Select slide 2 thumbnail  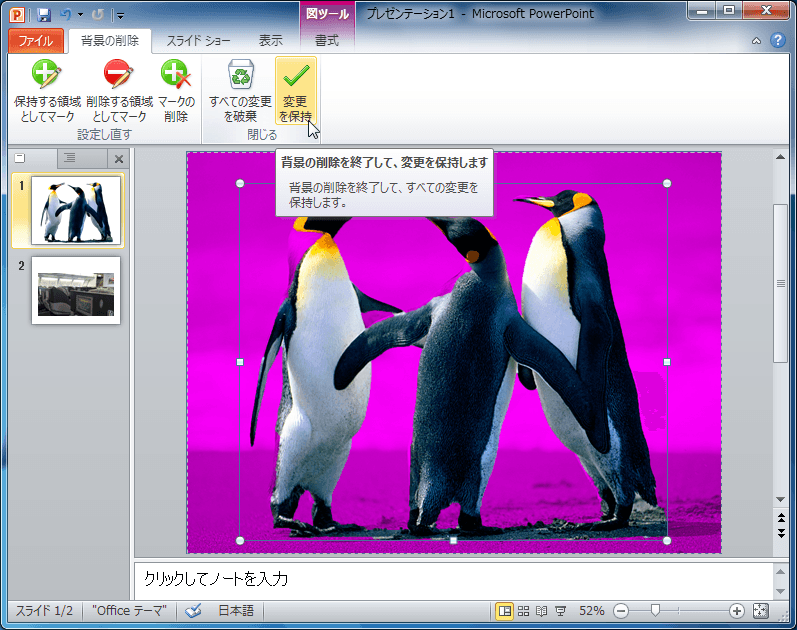[x=76, y=290]
